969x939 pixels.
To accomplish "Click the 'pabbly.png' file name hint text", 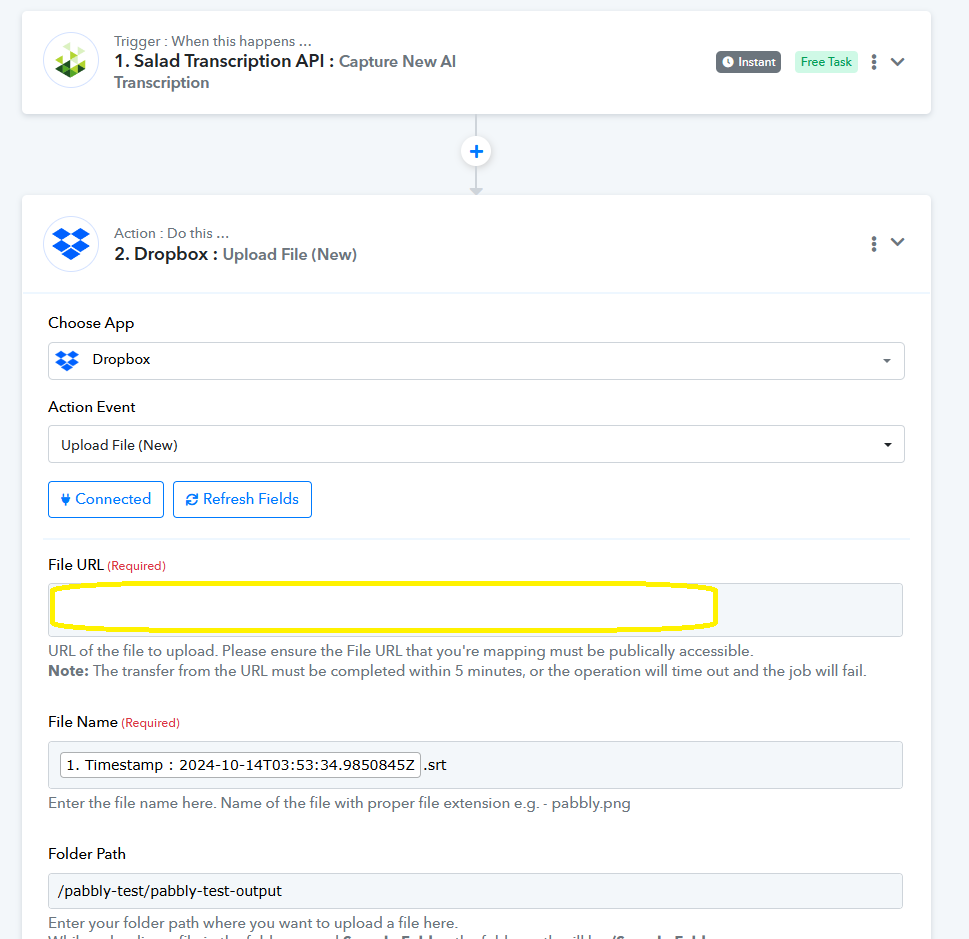I will 591,803.
